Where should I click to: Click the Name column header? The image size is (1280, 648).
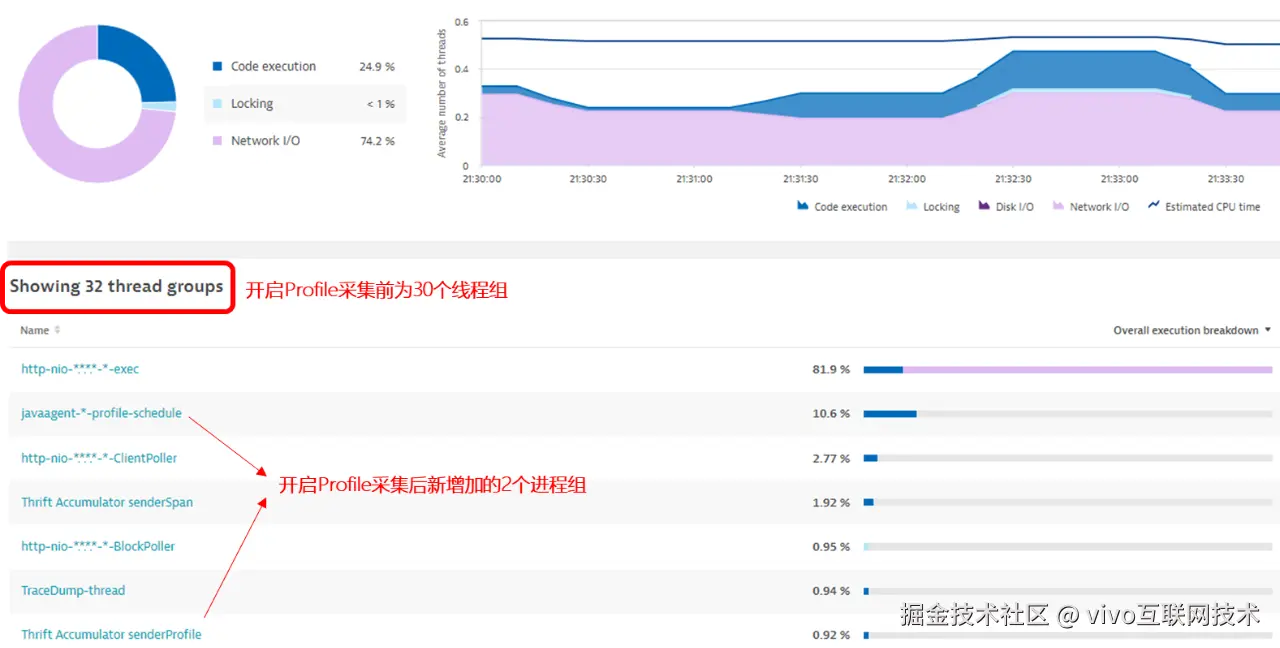pos(35,330)
